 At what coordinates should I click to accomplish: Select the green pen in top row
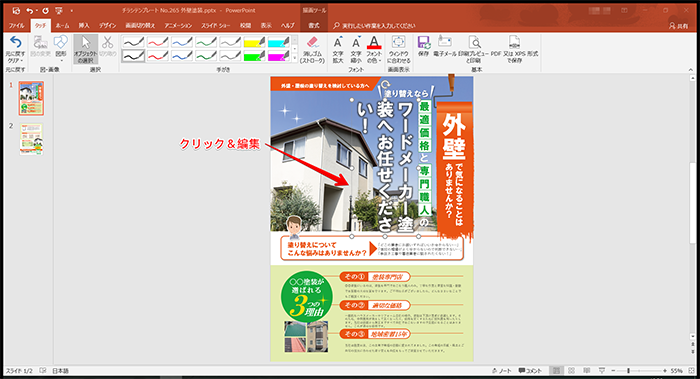click(206, 42)
